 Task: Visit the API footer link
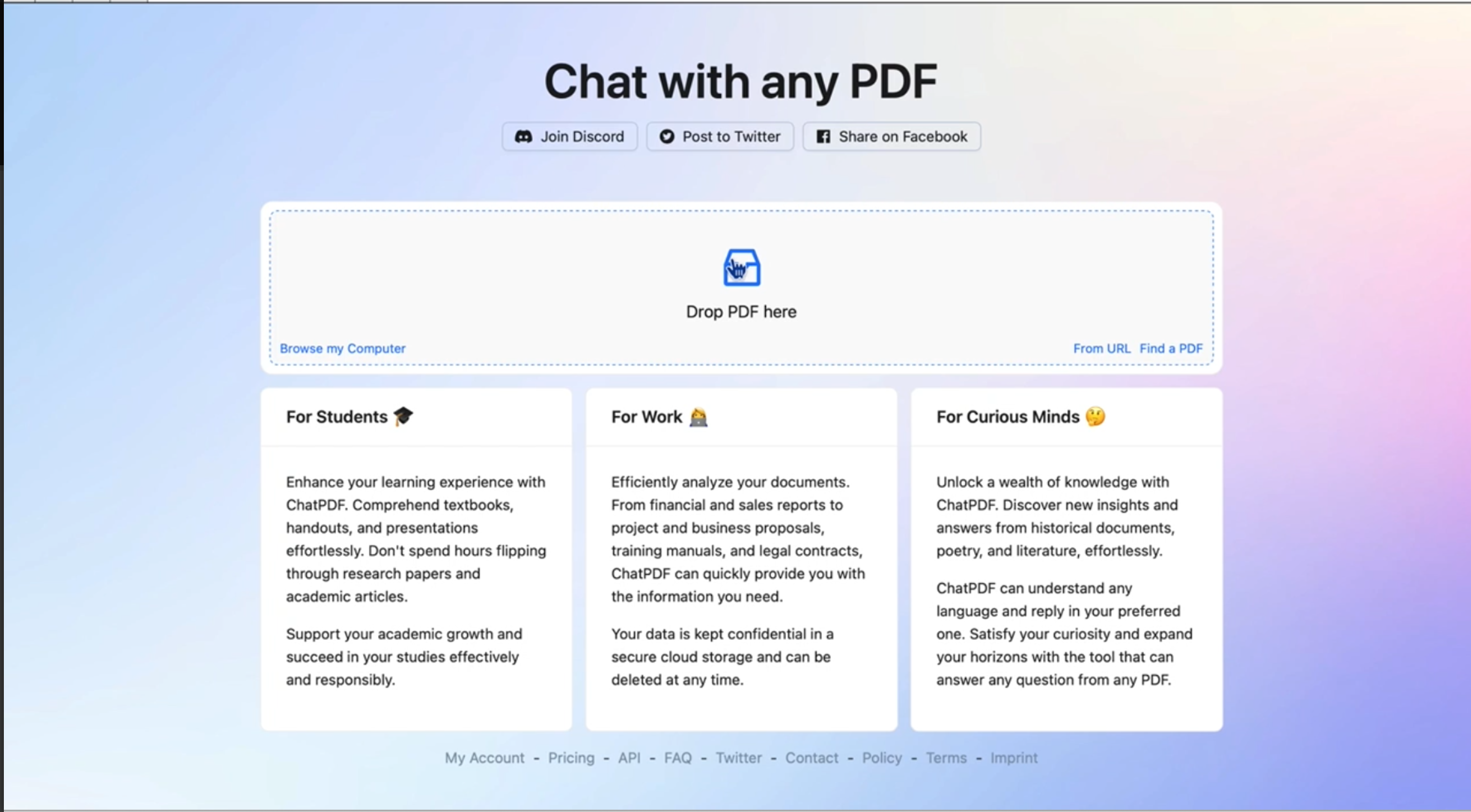(629, 758)
